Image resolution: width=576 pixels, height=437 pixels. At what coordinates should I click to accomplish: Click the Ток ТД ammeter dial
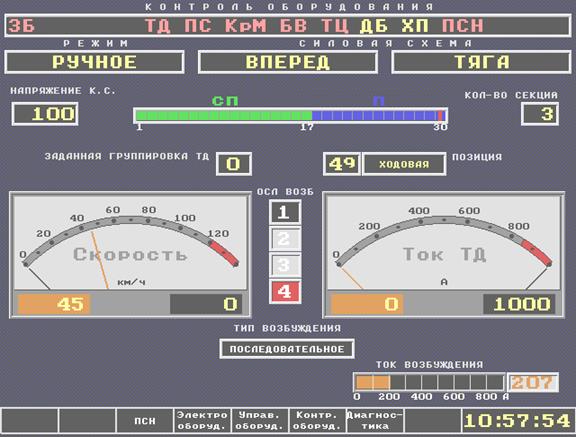443,242
